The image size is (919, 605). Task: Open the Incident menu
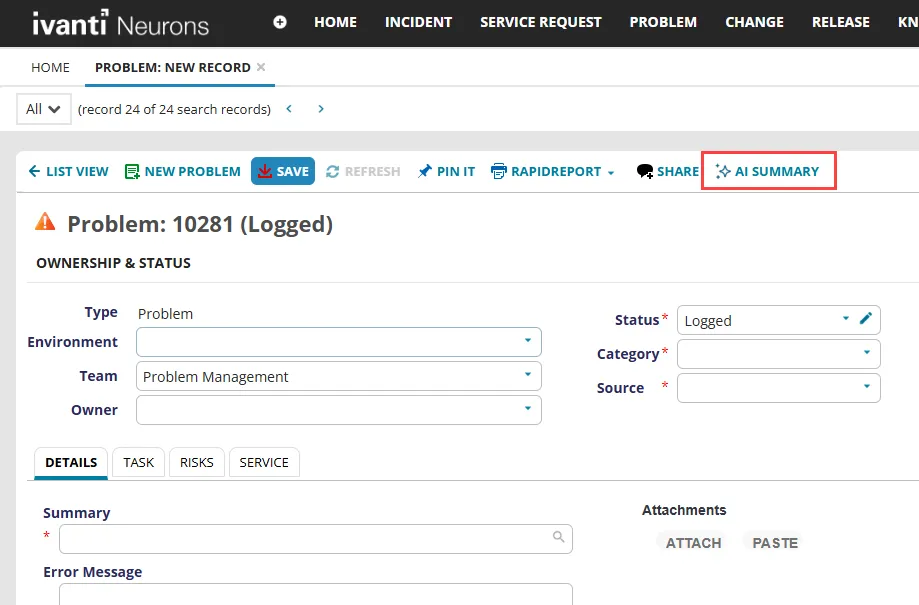(418, 22)
